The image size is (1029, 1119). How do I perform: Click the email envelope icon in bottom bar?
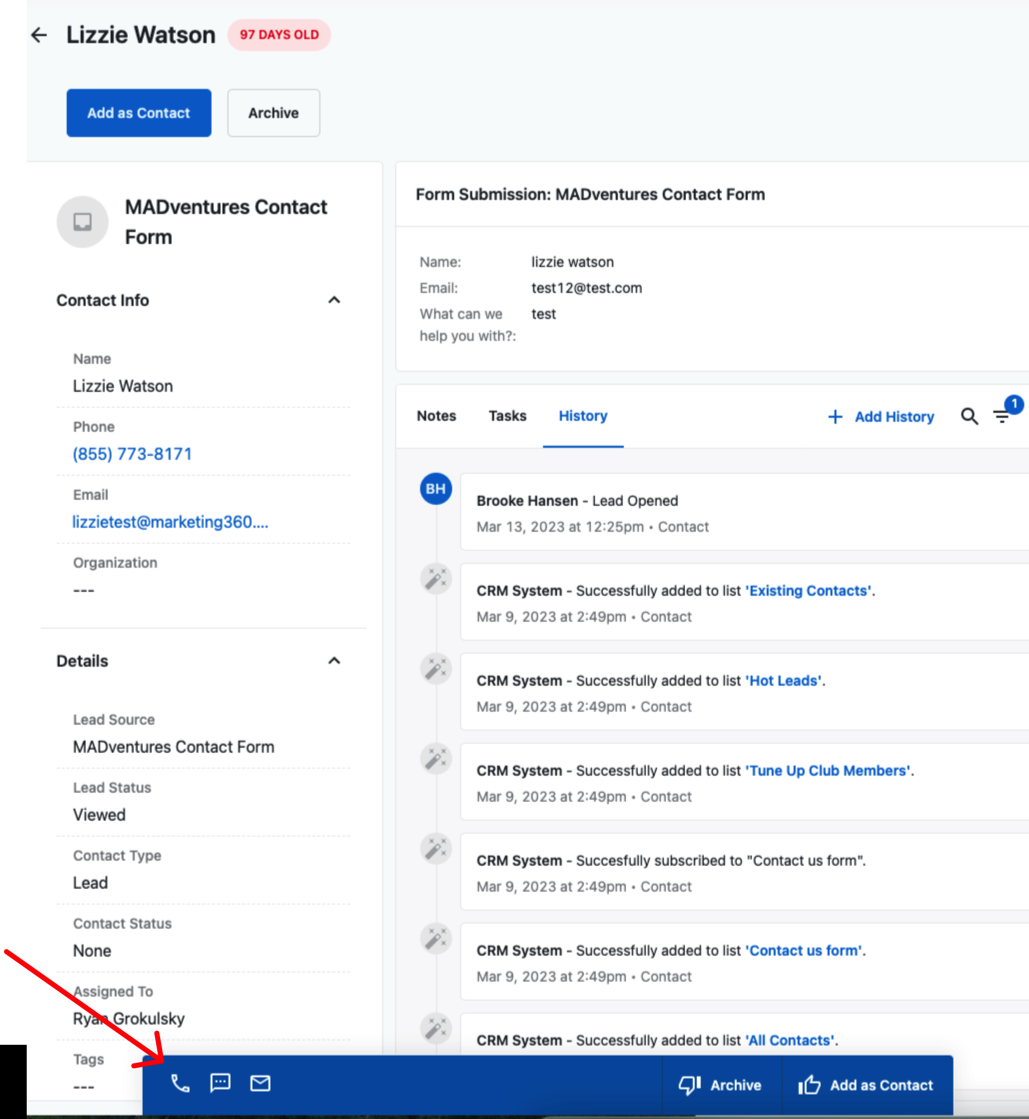pyautogui.click(x=260, y=1083)
